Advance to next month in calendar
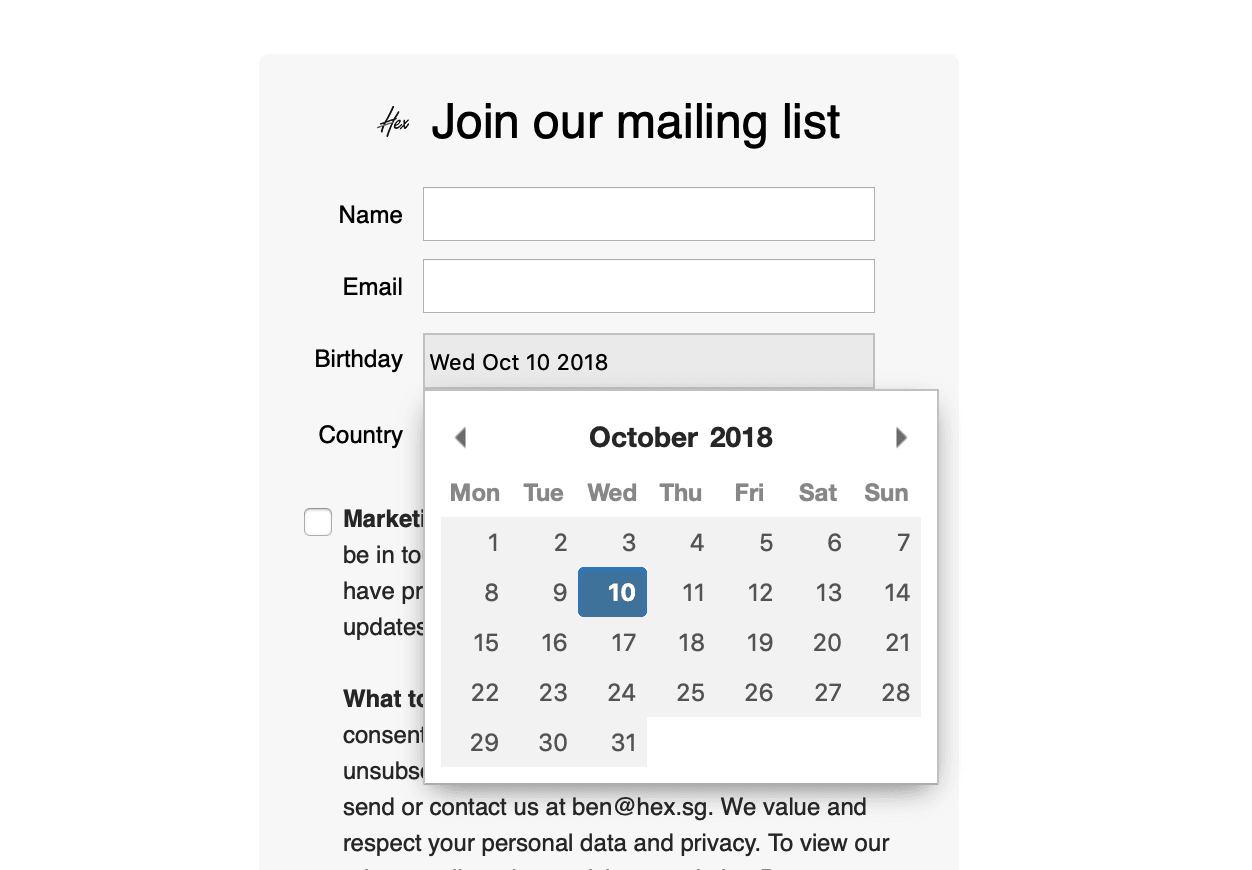Screen dimensions: 1252x870 click(x=901, y=437)
